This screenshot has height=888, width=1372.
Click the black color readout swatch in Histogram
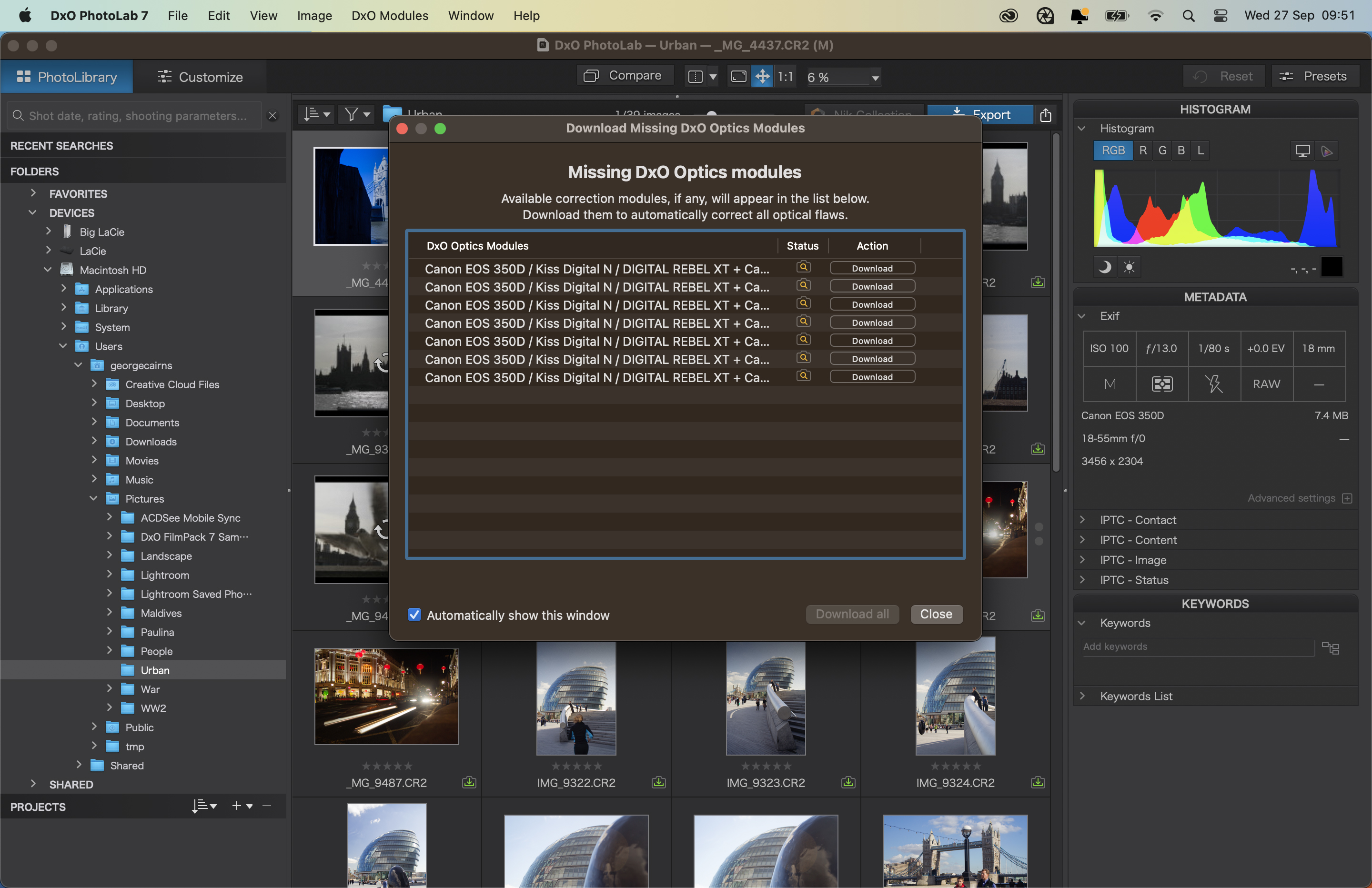tap(1332, 267)
